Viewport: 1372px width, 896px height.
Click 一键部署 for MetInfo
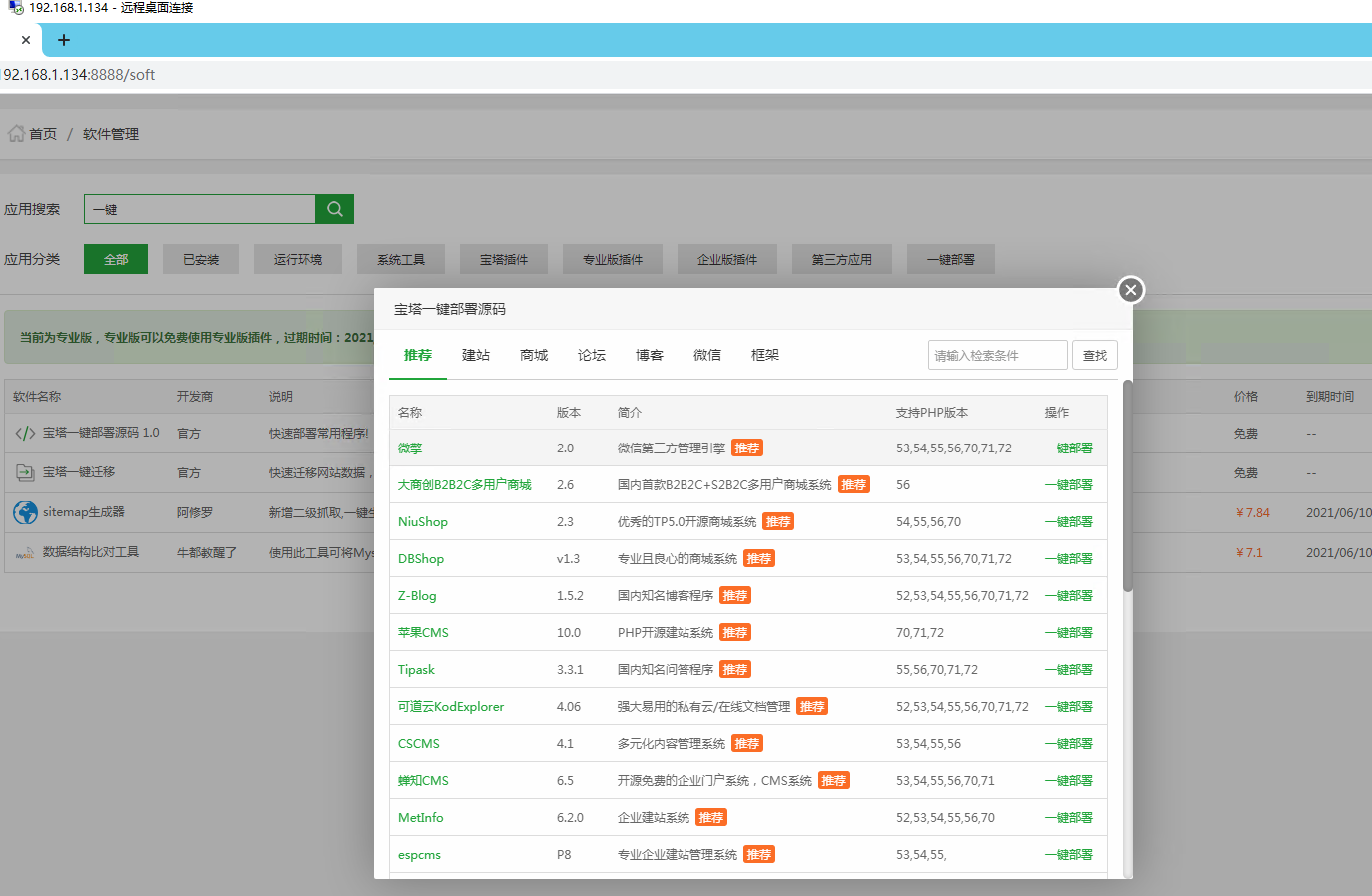coord(1069,818)
